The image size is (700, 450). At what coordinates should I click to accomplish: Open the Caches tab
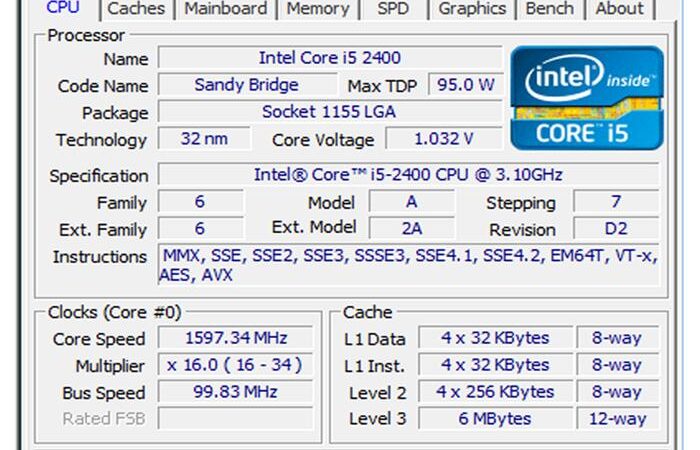coord(136,8)
